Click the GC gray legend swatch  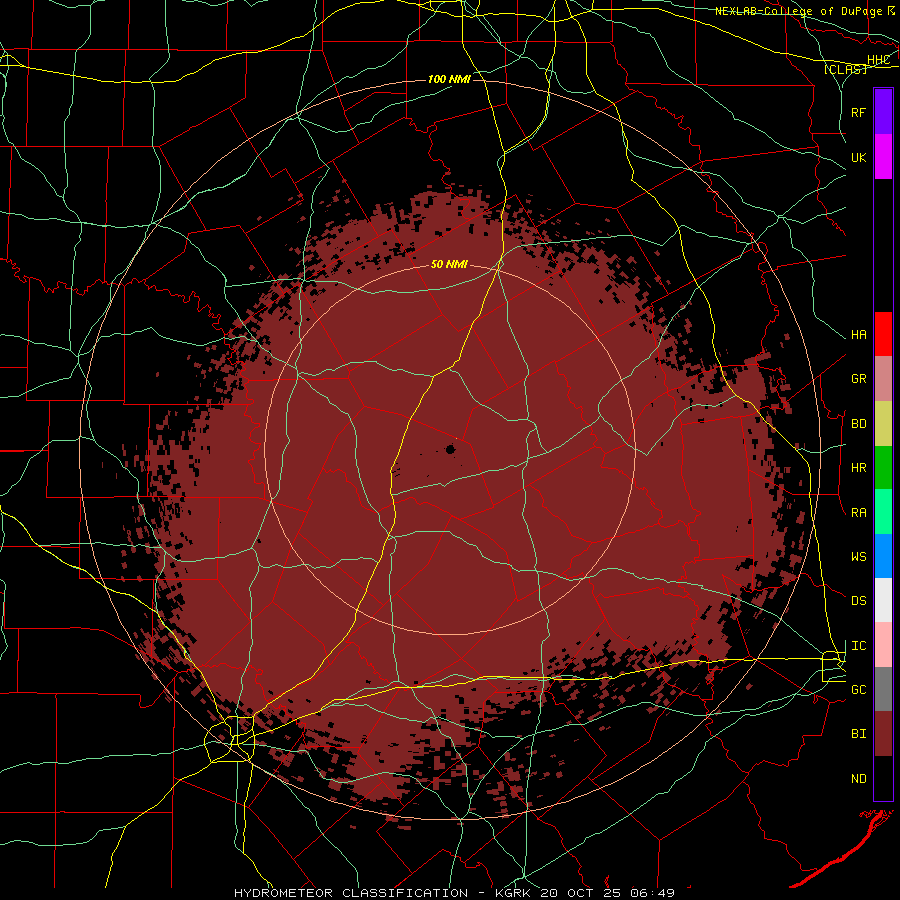click(x=883, y=689)
